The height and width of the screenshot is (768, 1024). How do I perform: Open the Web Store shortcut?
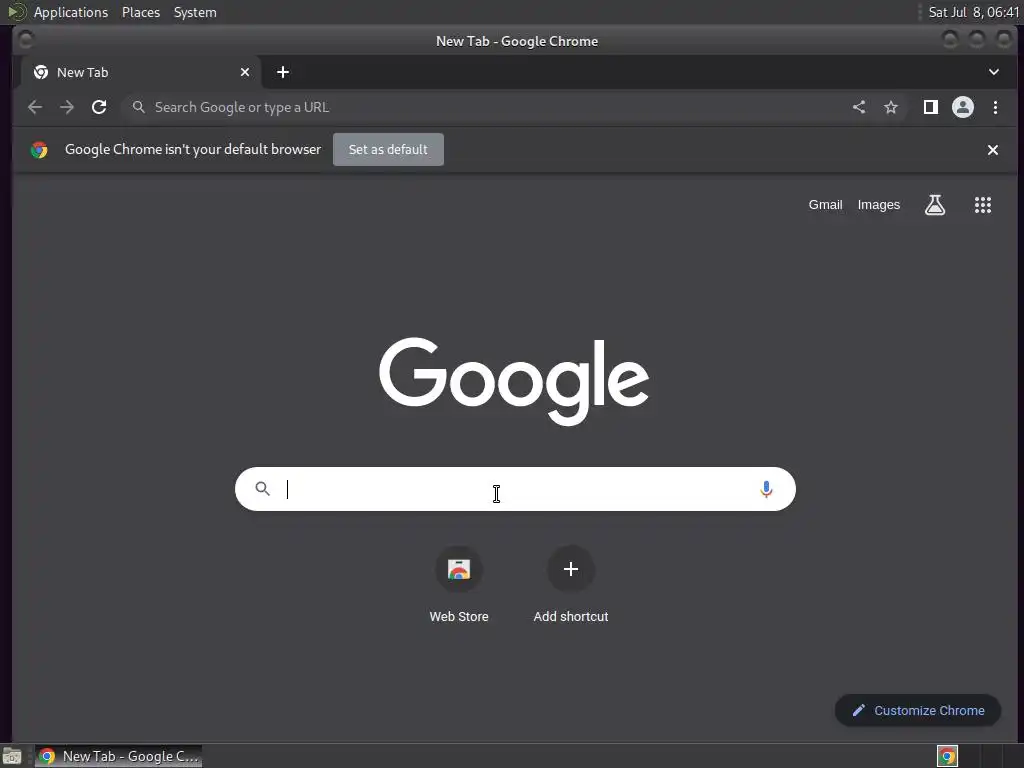459,585
